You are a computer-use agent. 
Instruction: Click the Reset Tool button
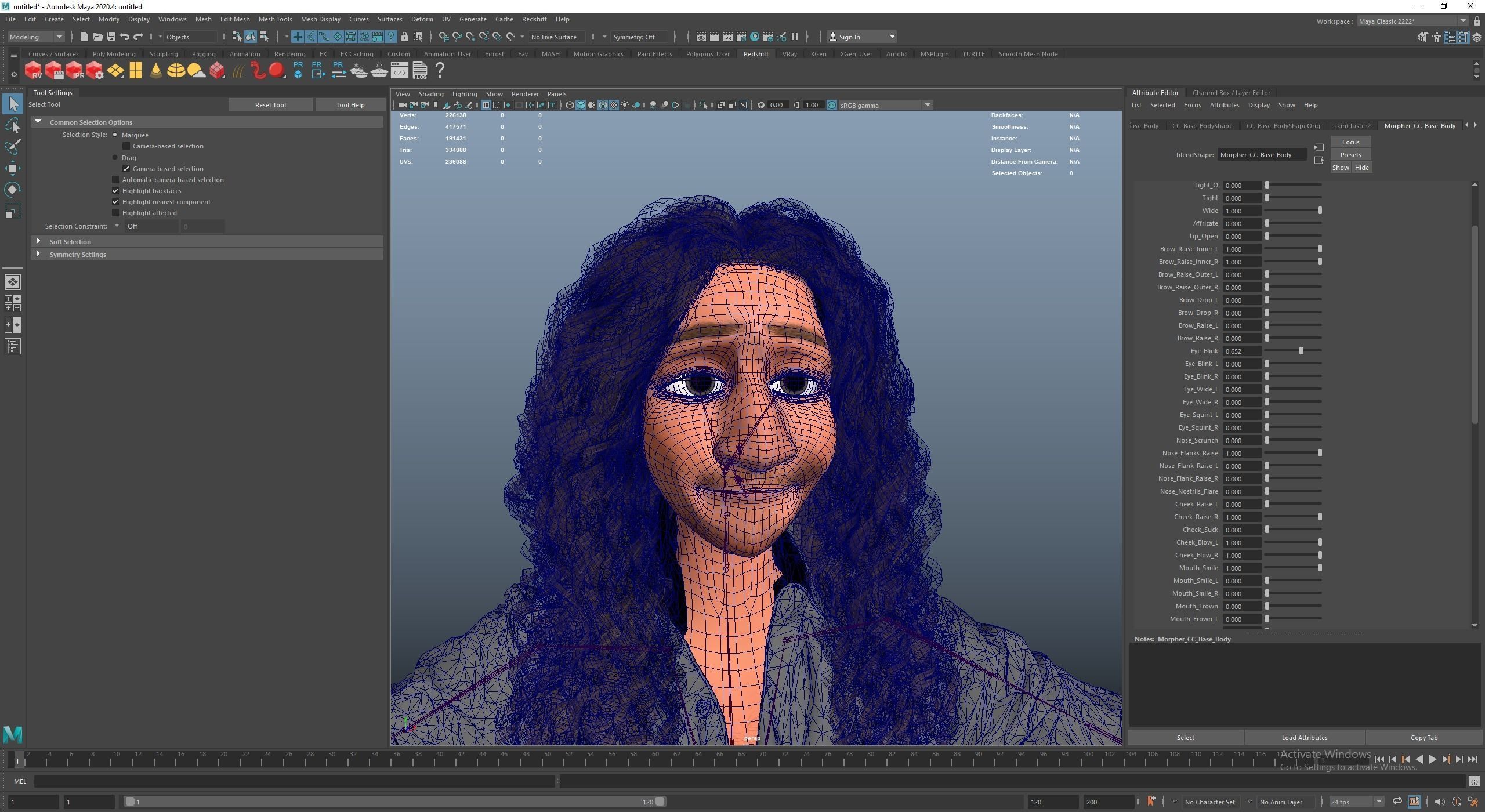pos(270,105)
